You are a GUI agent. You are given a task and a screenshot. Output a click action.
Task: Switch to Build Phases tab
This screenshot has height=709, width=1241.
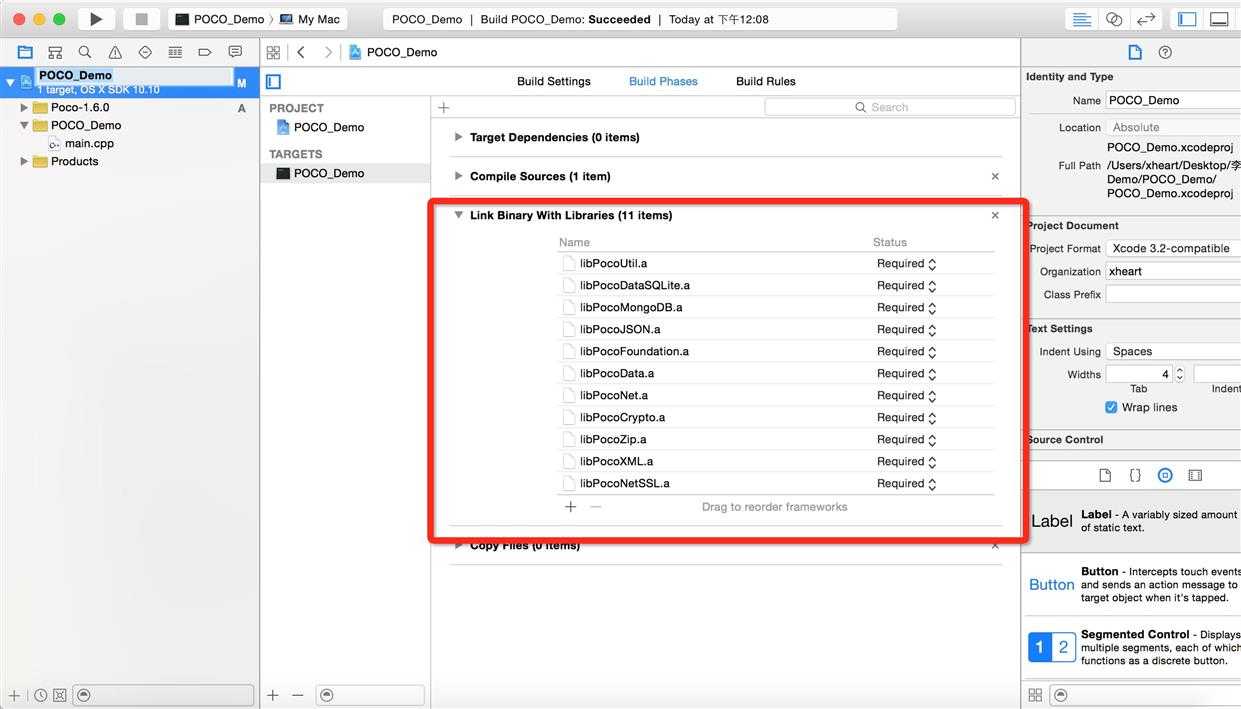pos(663,81)
